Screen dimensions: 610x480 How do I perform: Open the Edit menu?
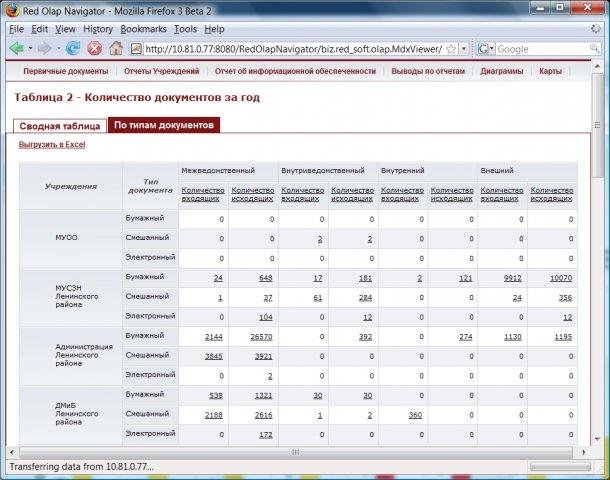coord(40,29)
